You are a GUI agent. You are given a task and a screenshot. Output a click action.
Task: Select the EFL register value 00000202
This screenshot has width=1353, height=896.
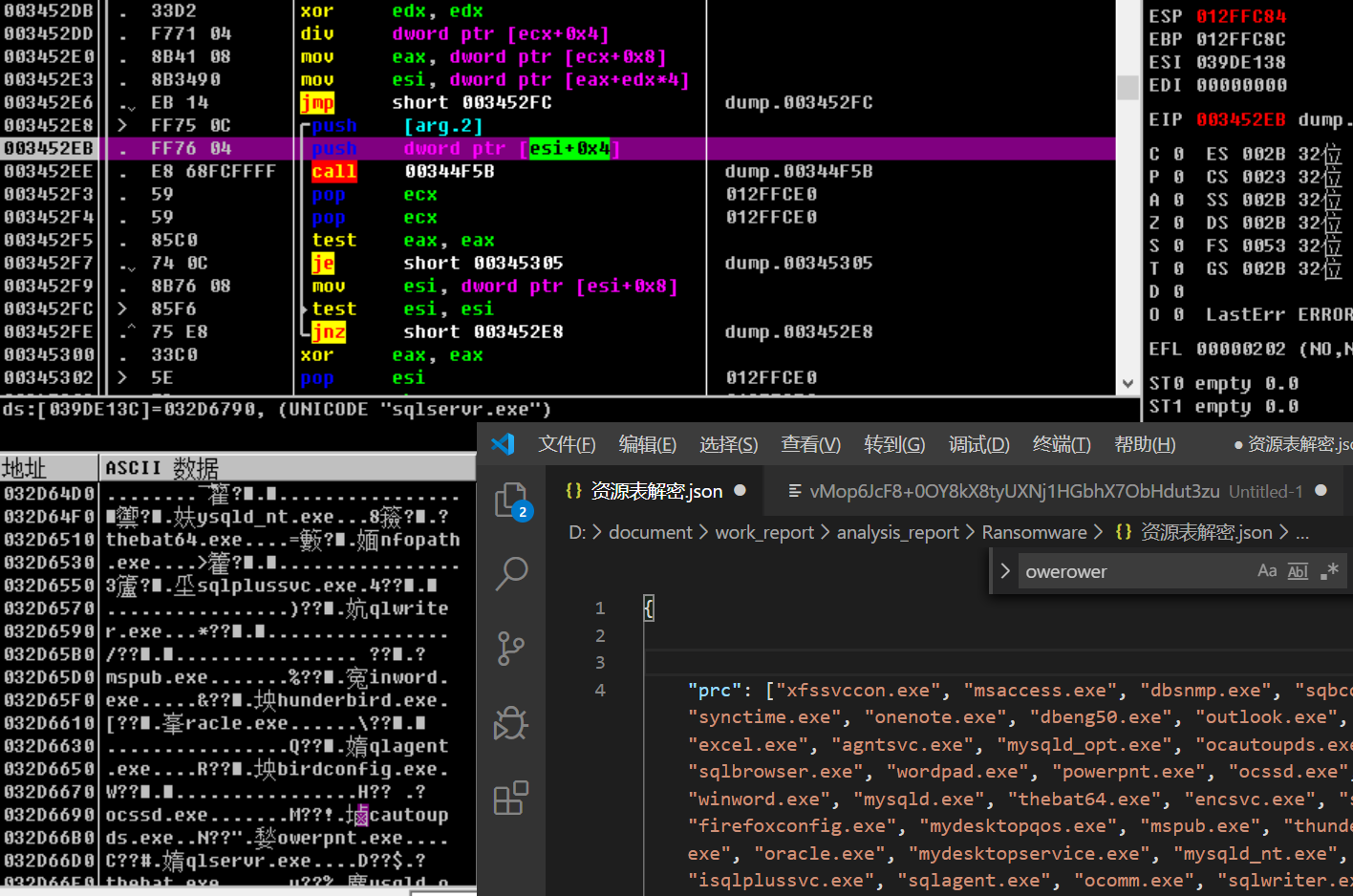click(x=1241, y=349)
